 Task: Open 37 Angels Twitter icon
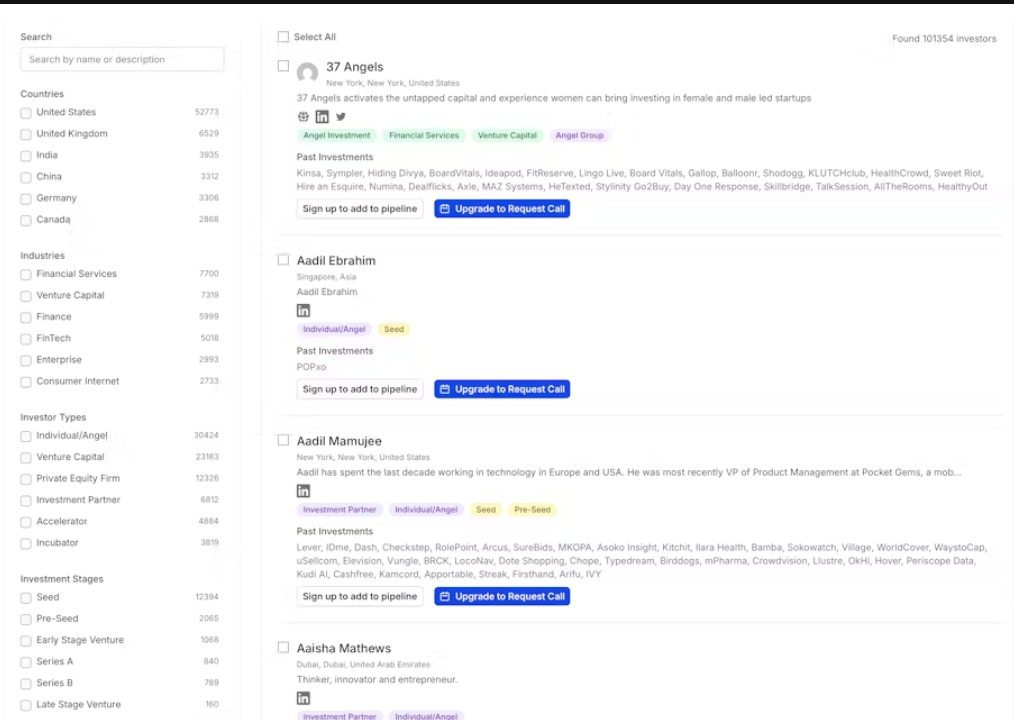tap(341, 116)
